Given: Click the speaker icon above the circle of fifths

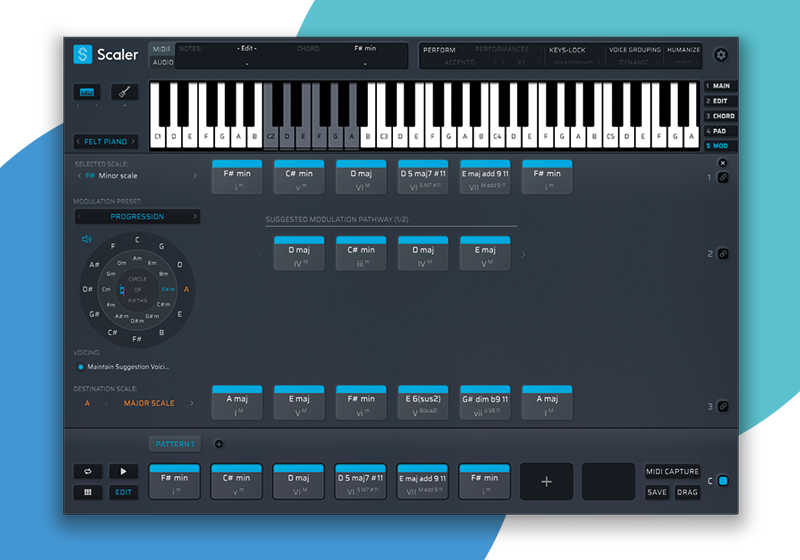Looking at the screenshot, I should pyautogui.click(x=87, y=239).
